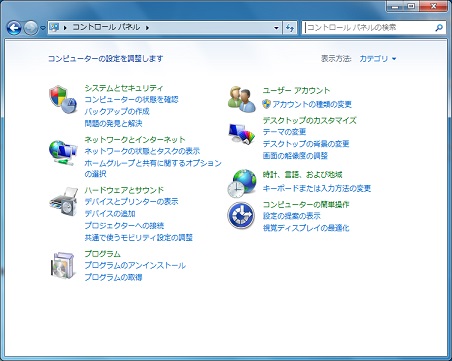
Task: Open the address bar history dropdown
Action: pyautogui.click(x=276, y=28)
